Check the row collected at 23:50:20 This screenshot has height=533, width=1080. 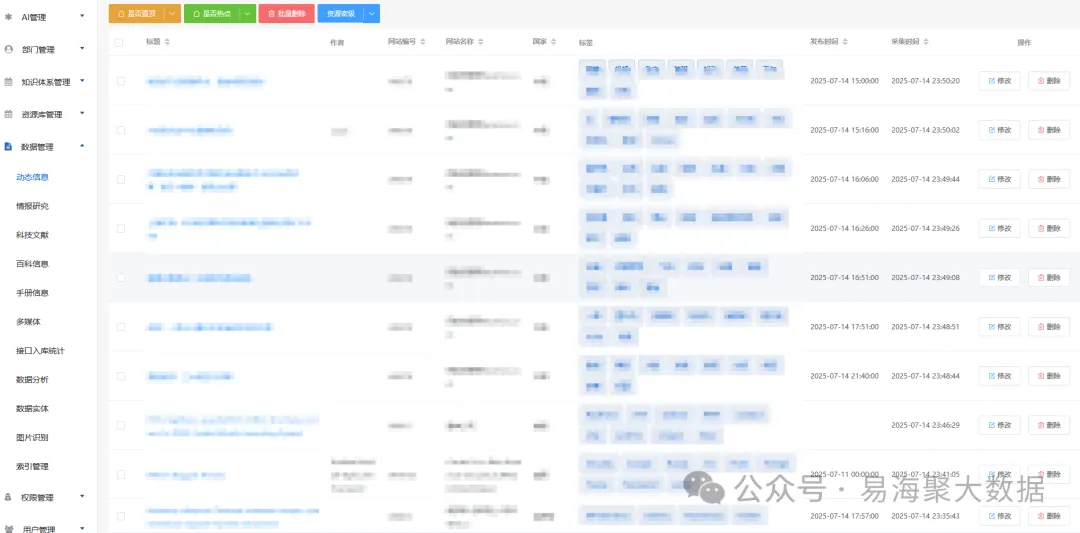121,81
